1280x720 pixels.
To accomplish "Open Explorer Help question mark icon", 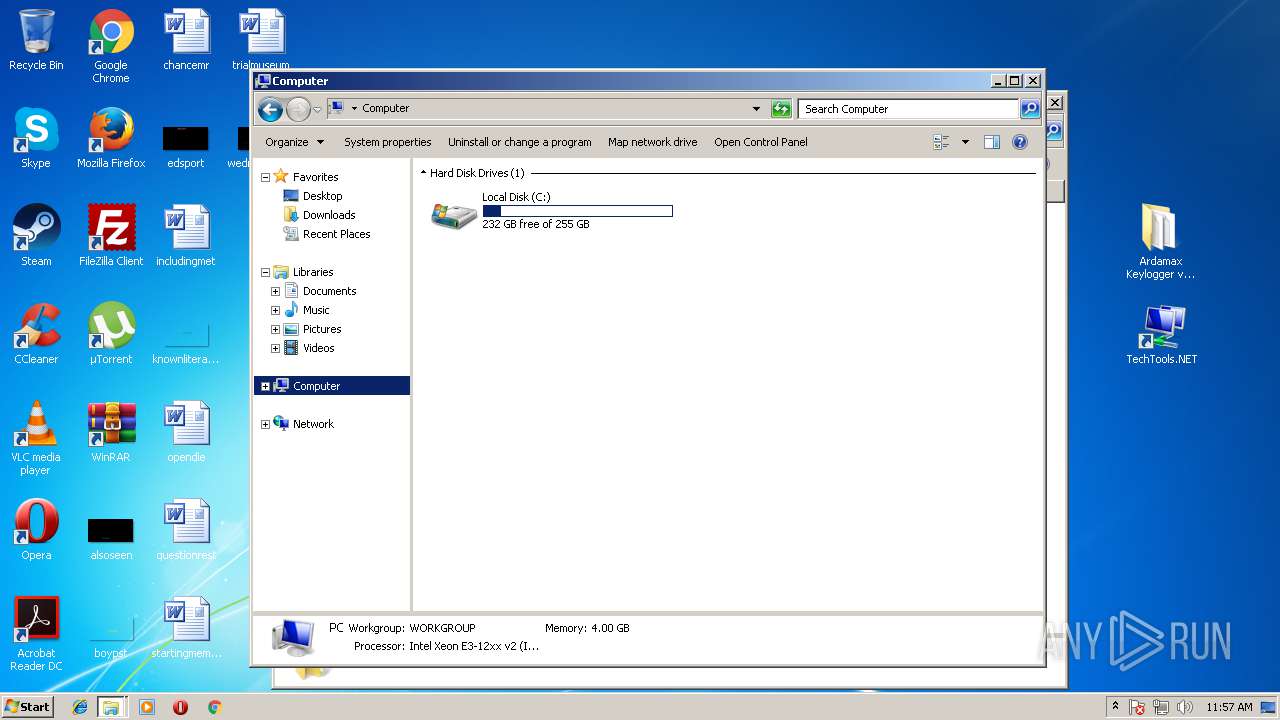I will tap(1020, 142).
